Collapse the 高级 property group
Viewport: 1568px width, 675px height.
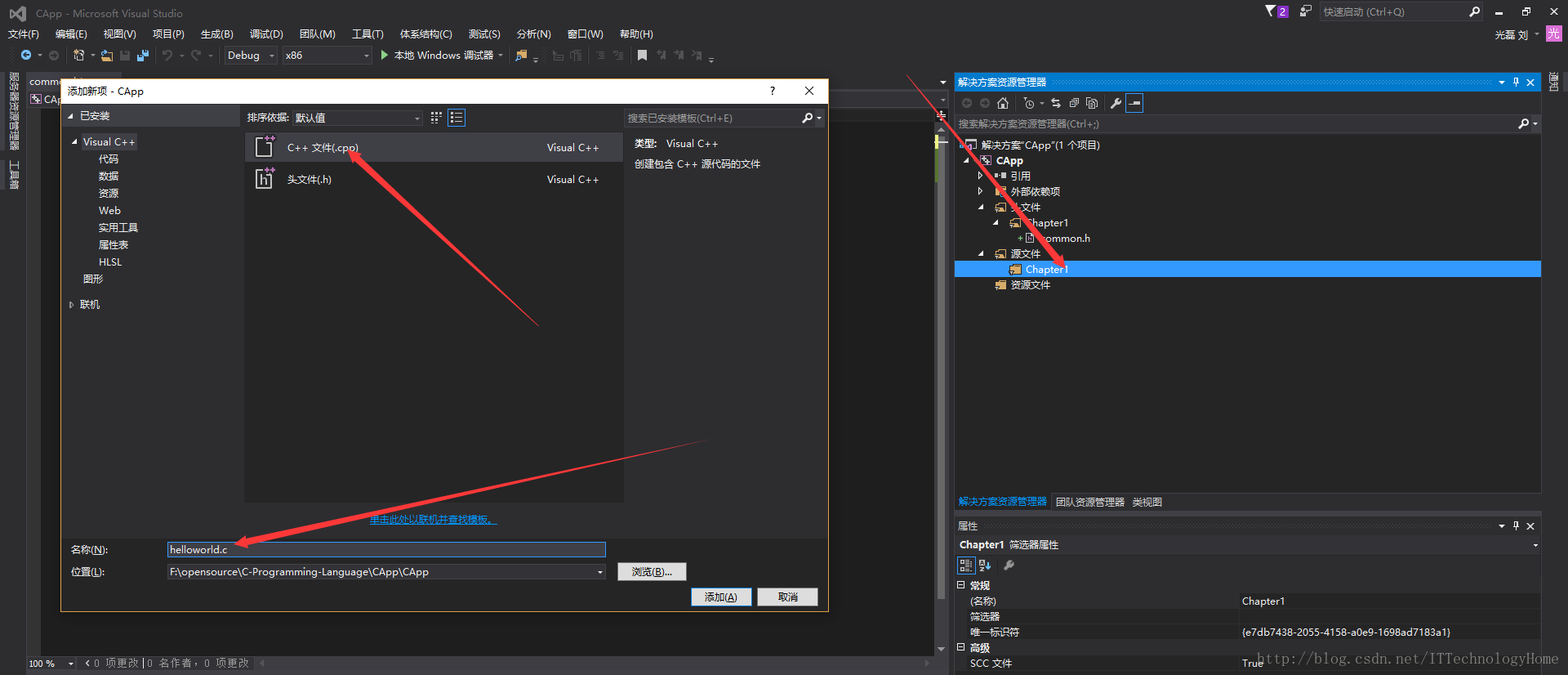pos(961,647)
